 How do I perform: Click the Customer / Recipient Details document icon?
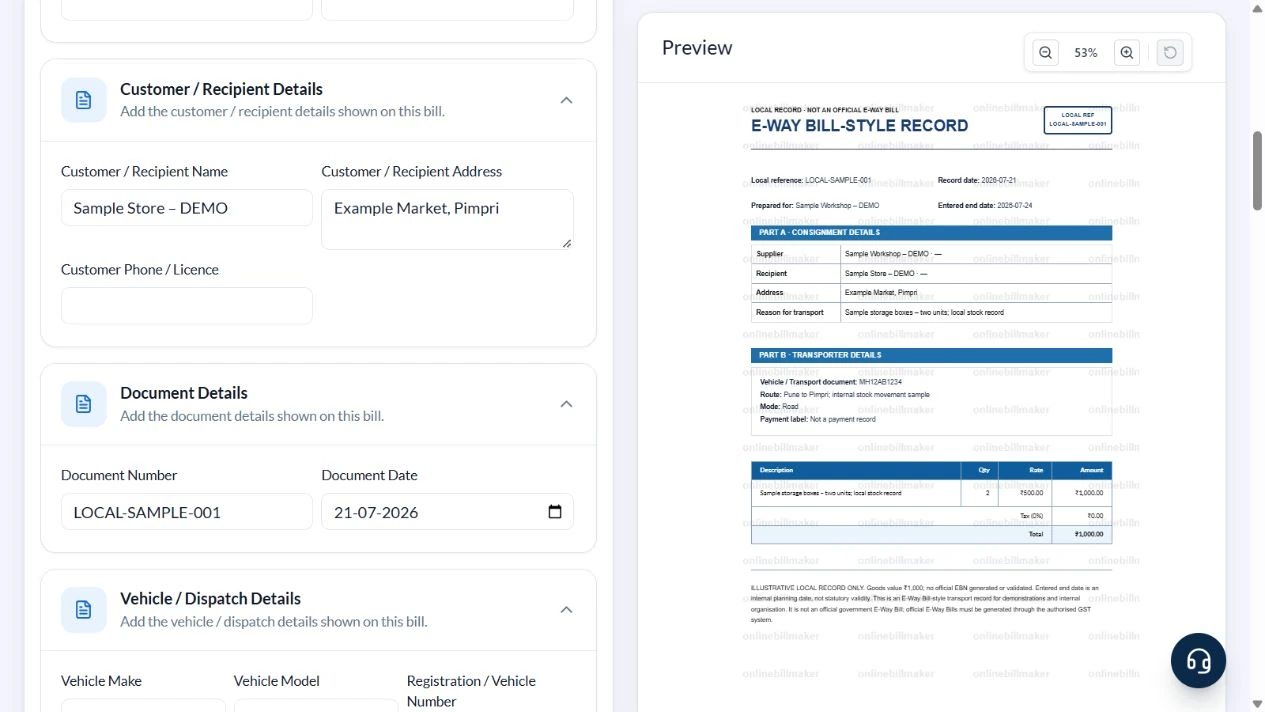[84, 100]
